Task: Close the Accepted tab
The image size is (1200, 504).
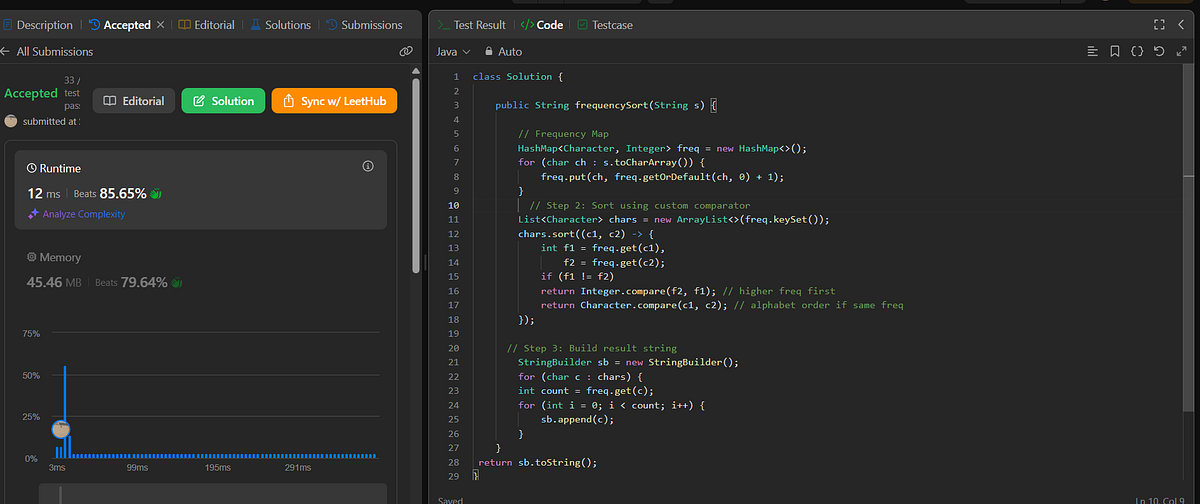Action: pos(161,24)
